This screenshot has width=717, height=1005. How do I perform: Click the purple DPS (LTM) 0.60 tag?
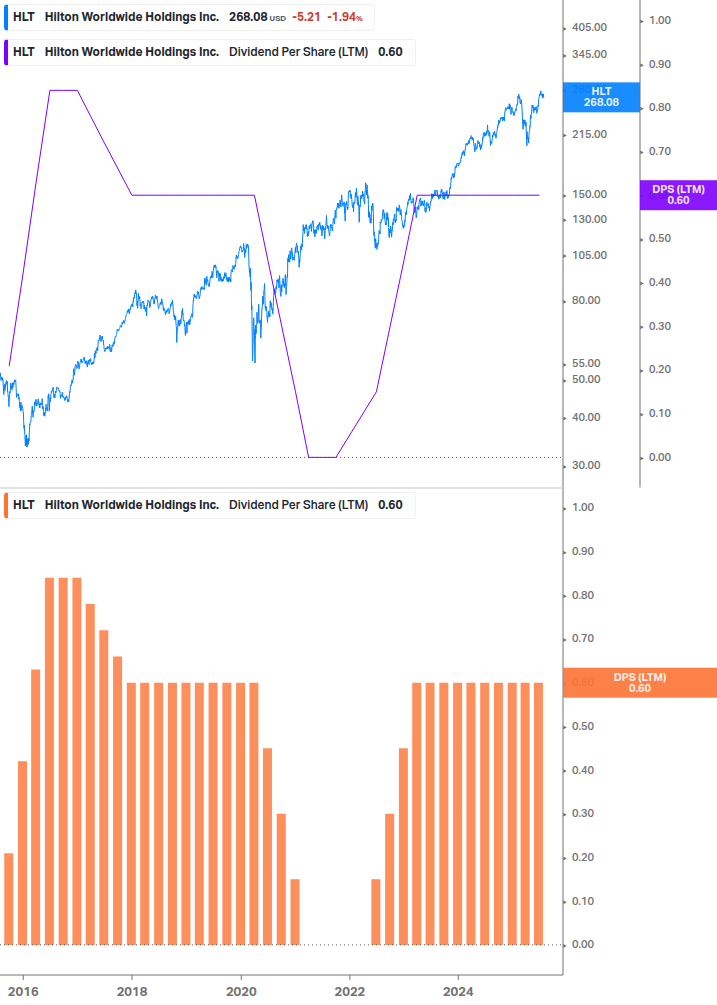click(678, 195)
